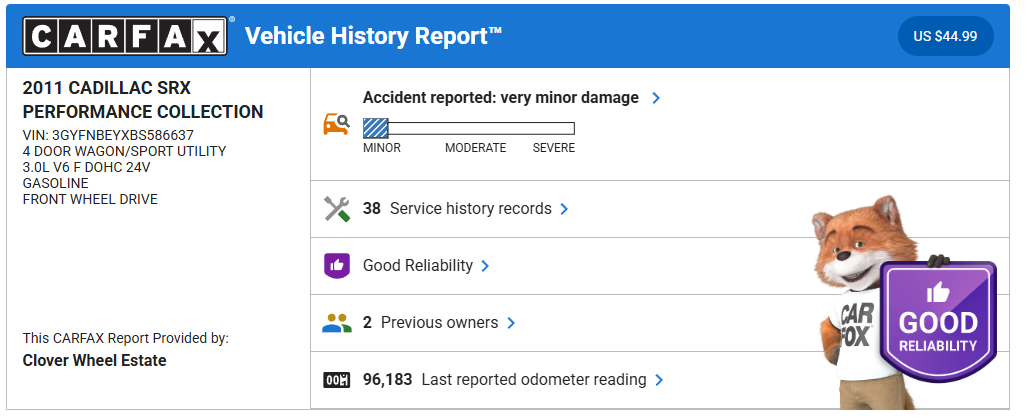Click the US $44.99 price button
The width and height of the screenshot is (1027, 418).
(945, 37)
